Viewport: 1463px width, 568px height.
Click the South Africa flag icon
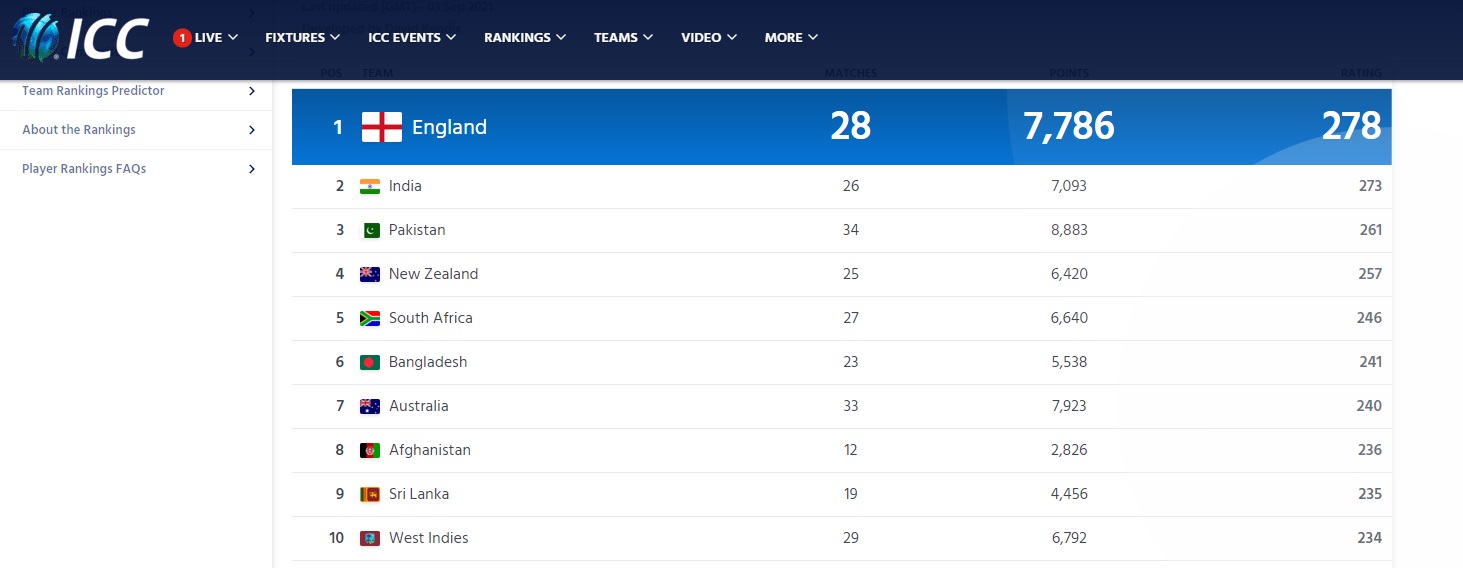(x=370, y=318)
